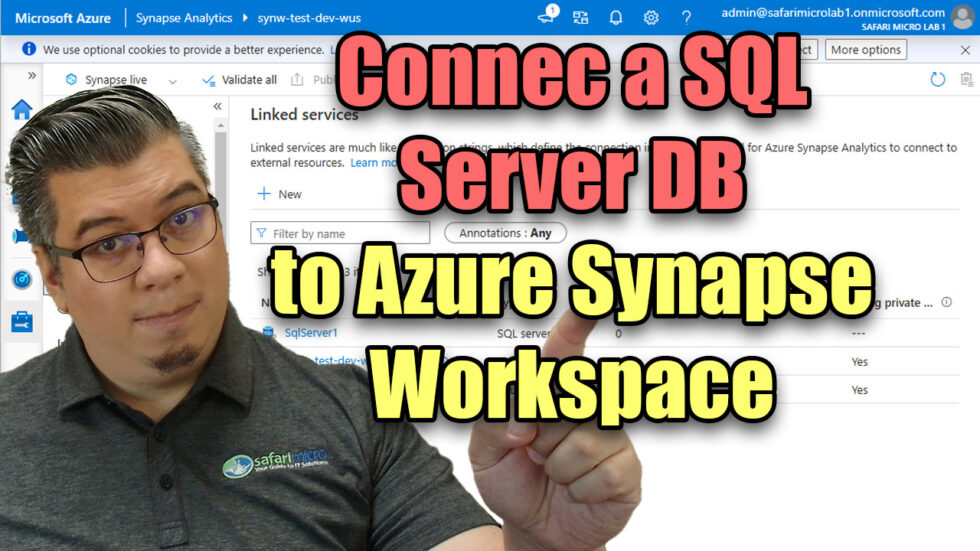Open the Synapse live mode dropdown
This screenshot has height=551, width=980.
coord(172,80)
